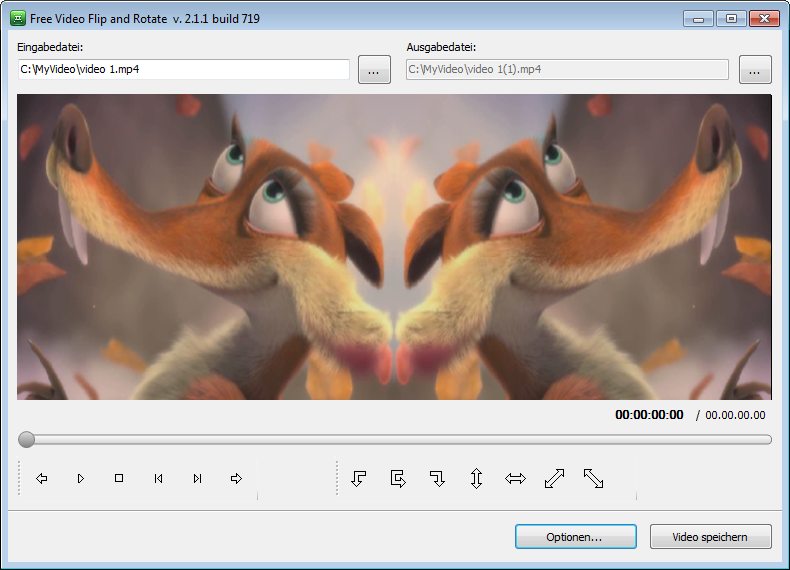Viewport: 790px width, 570px height.
Task: Click the video seek slider handle
Action: point(27,439)
